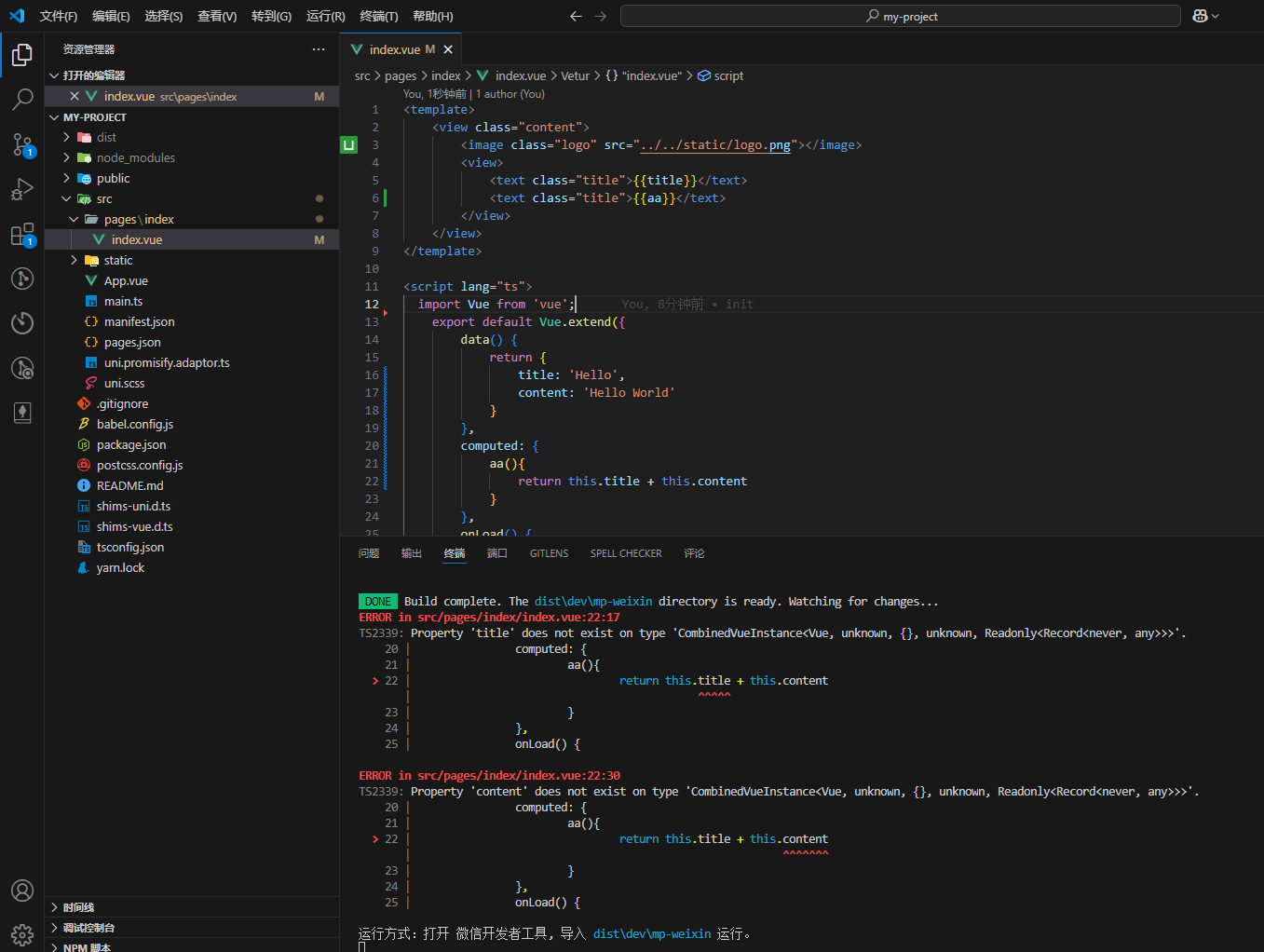Open the Extensions view
Screen dimensions: 1264x952
click(22, 235)
